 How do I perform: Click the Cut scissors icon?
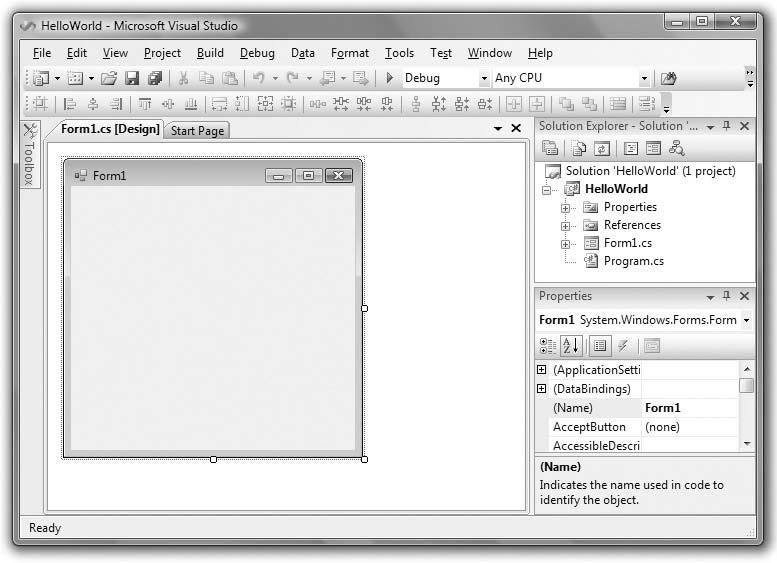pyautogui.click(x=183, y=78)
